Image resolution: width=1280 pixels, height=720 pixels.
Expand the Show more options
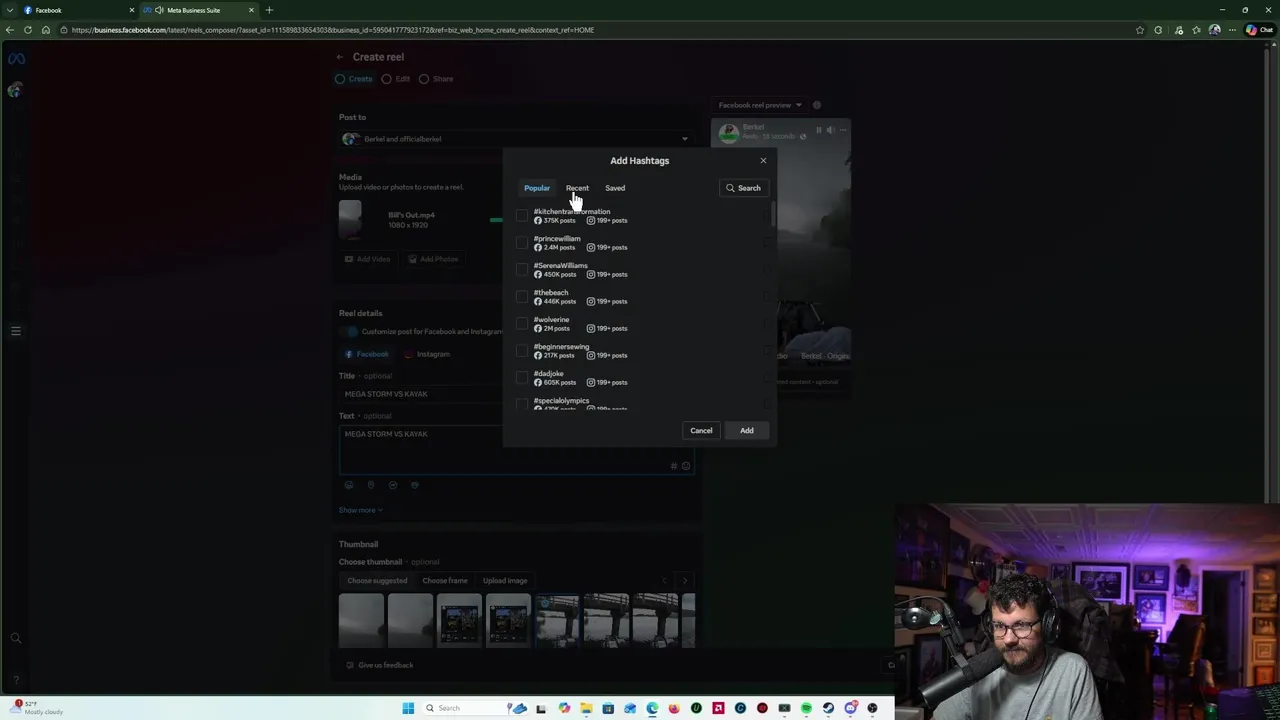(360, 510)
